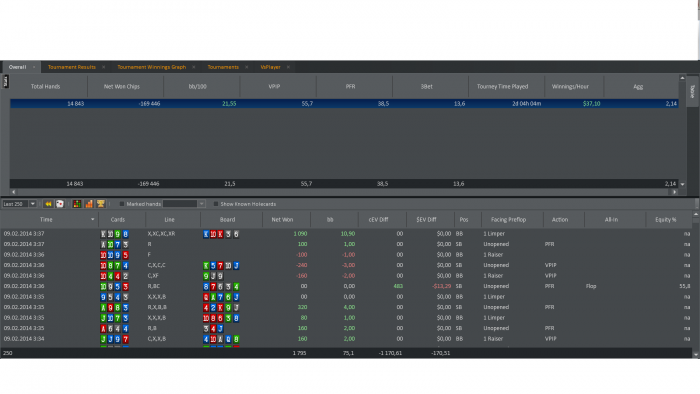This screenshot has height=394, width=700.
Task: Sort by Total Hands column header
Action: [x=46, y=87]
